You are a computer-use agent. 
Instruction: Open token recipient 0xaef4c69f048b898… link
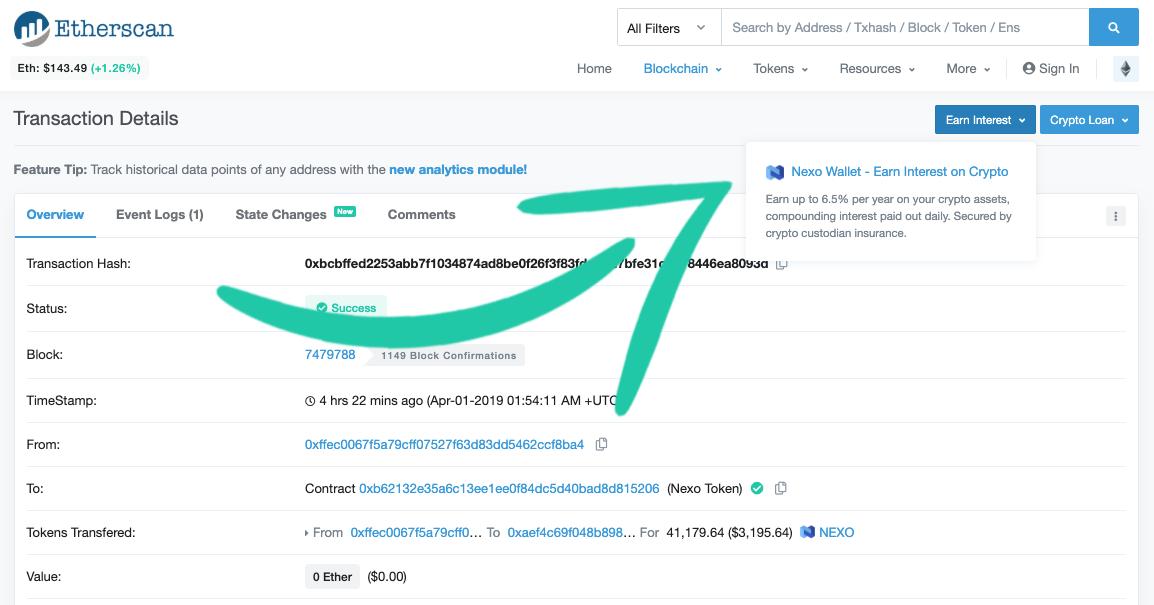[x=571, y=532]
